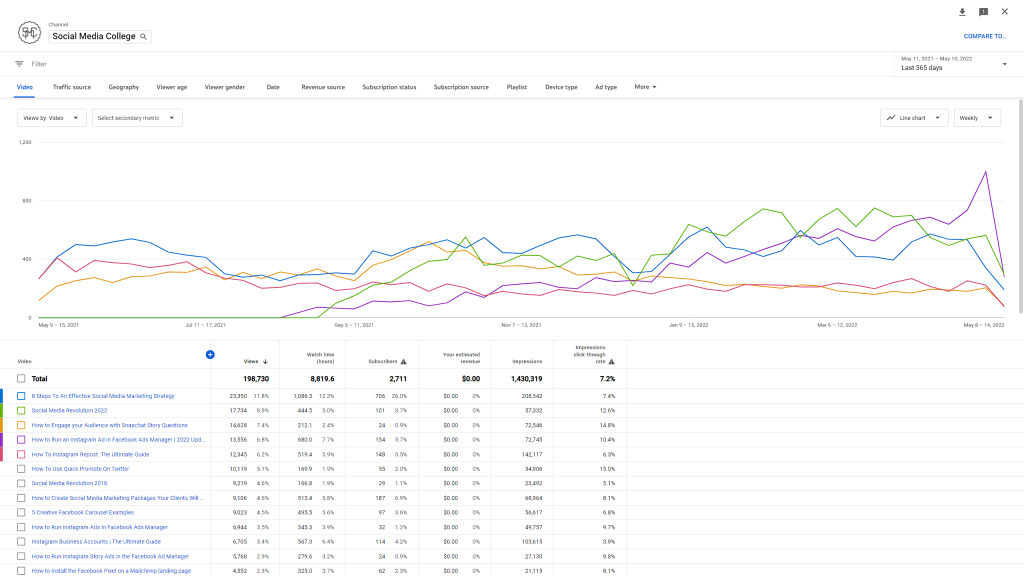Image resolution: width=1024 pixels, height=576 pixels.
Task: Check the Total row checkbox
Action: tap(21, 379)
